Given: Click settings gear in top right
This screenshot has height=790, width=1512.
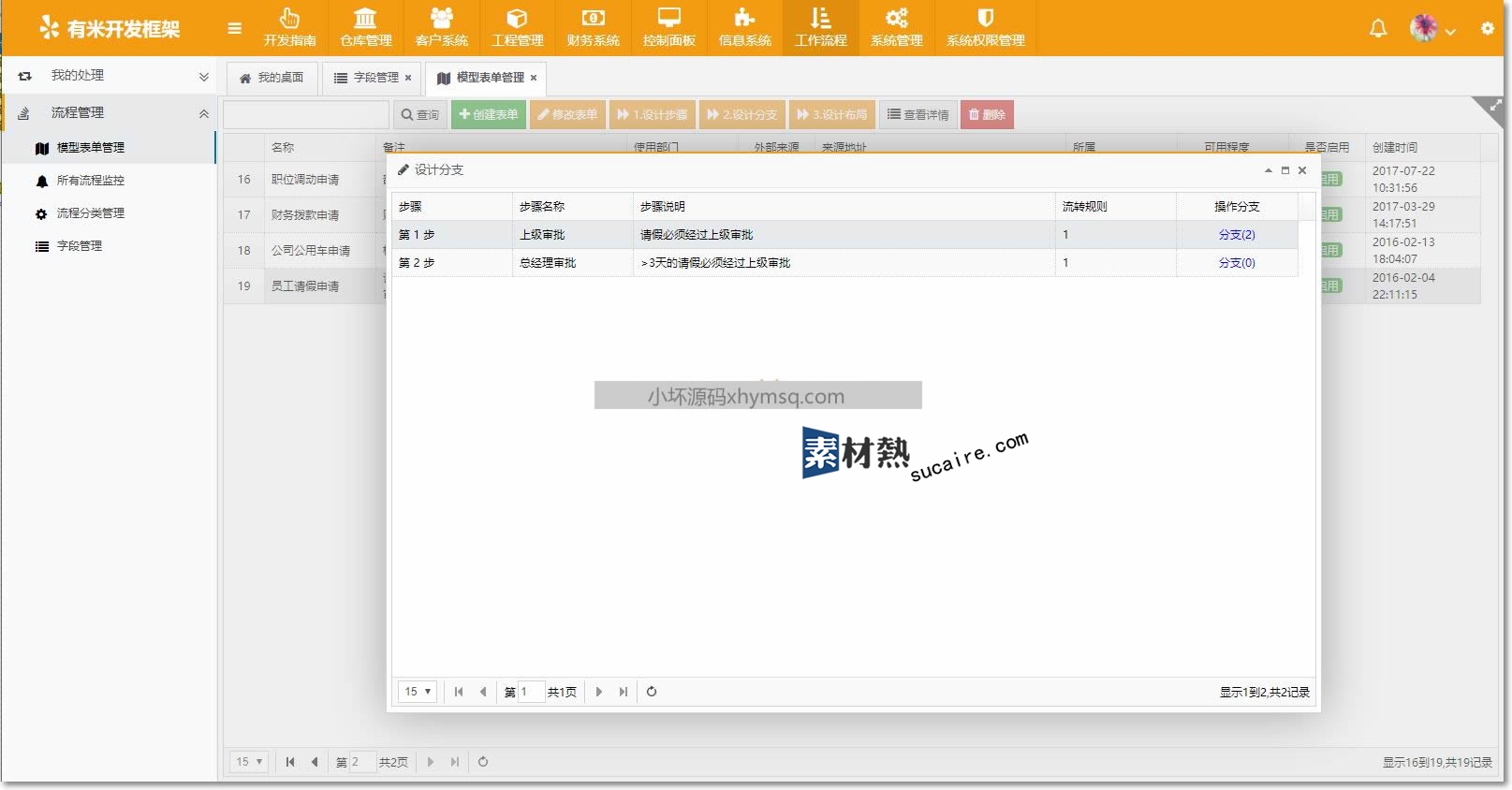Looking at the screenshot, I should (x=1487, y=28).
